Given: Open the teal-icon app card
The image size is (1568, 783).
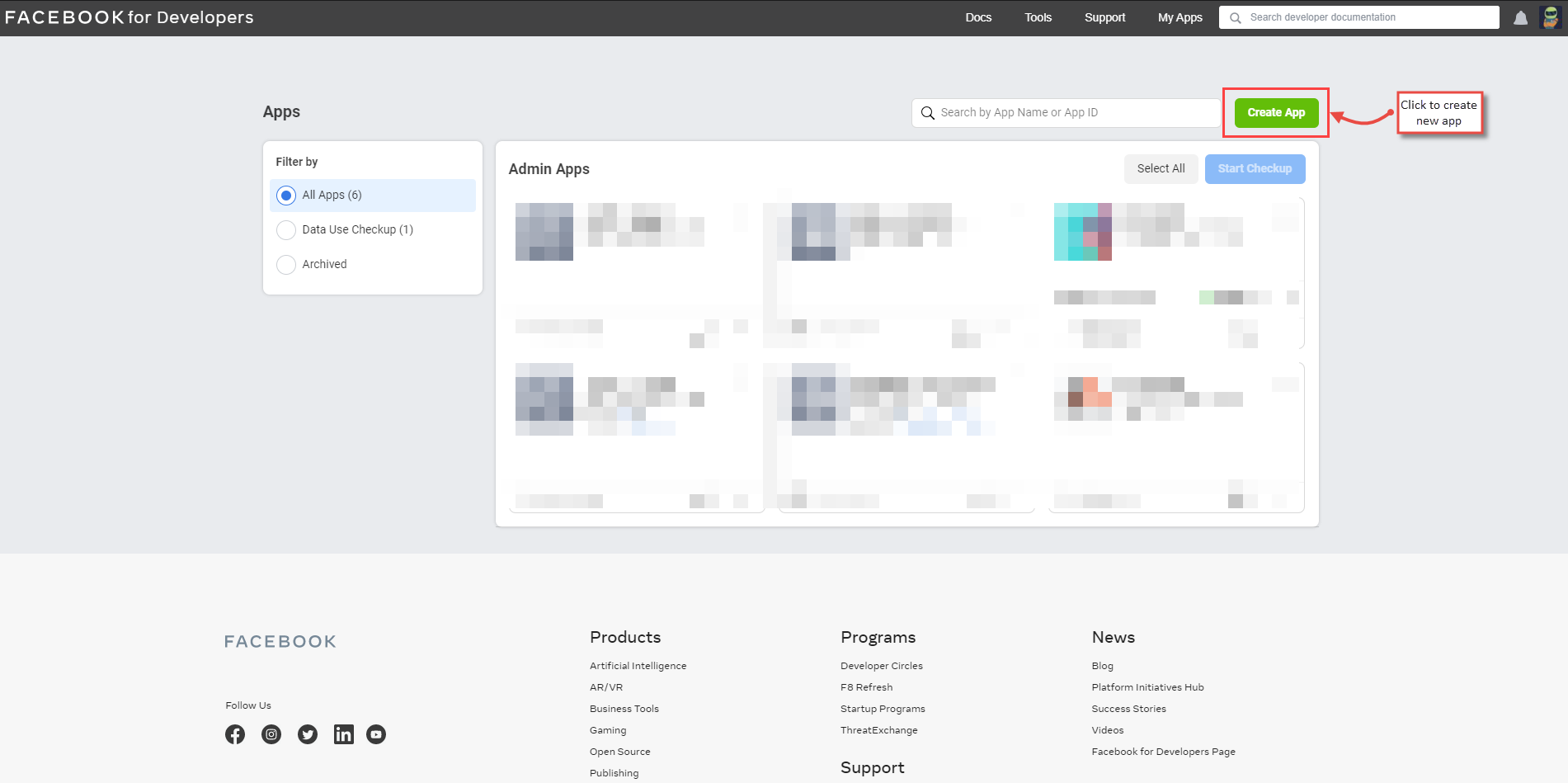Looking at the screenshot, I should click(x=1176, y=273).
